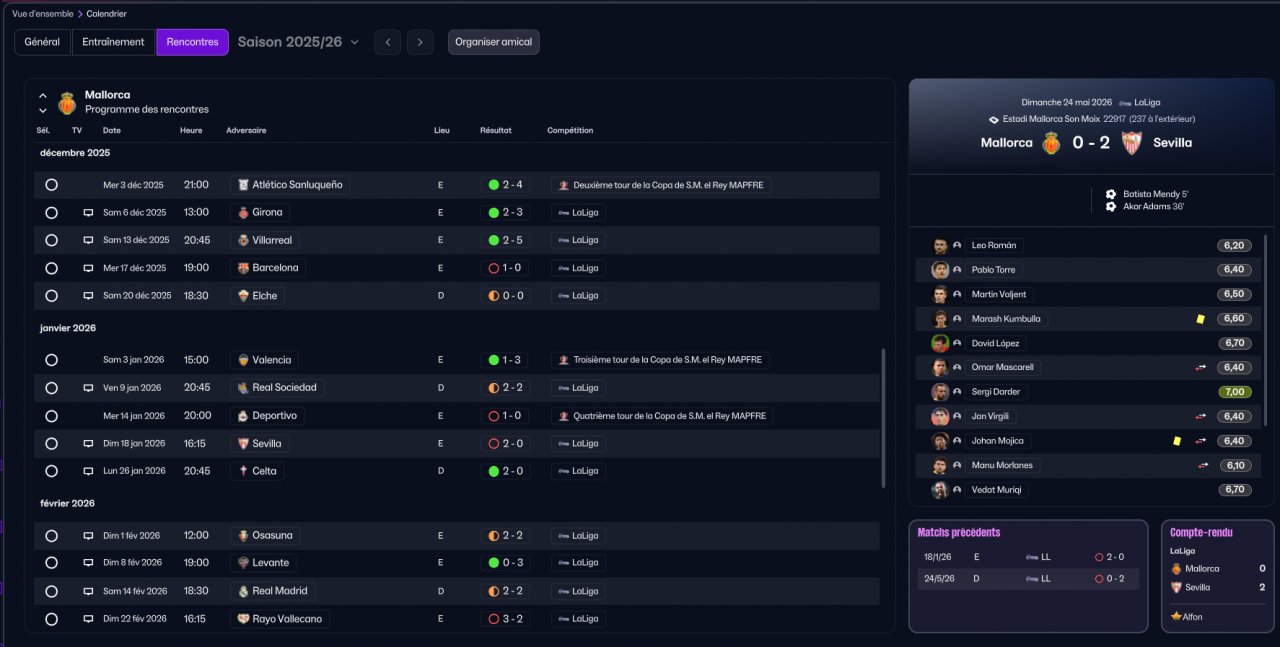Select the Rencontres tab
Screen dimensions: 1280x647
[193, 42]
